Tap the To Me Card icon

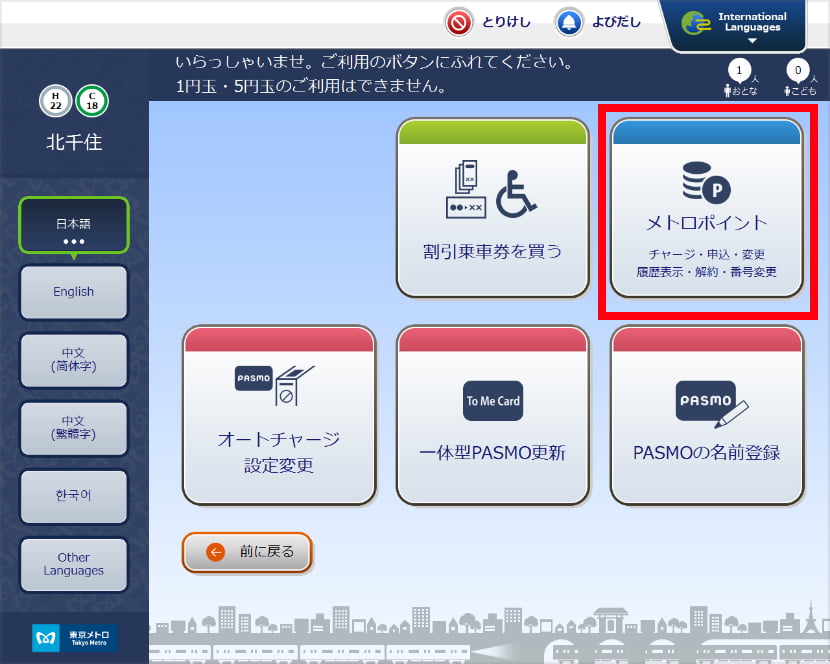(x=492, y=401)
